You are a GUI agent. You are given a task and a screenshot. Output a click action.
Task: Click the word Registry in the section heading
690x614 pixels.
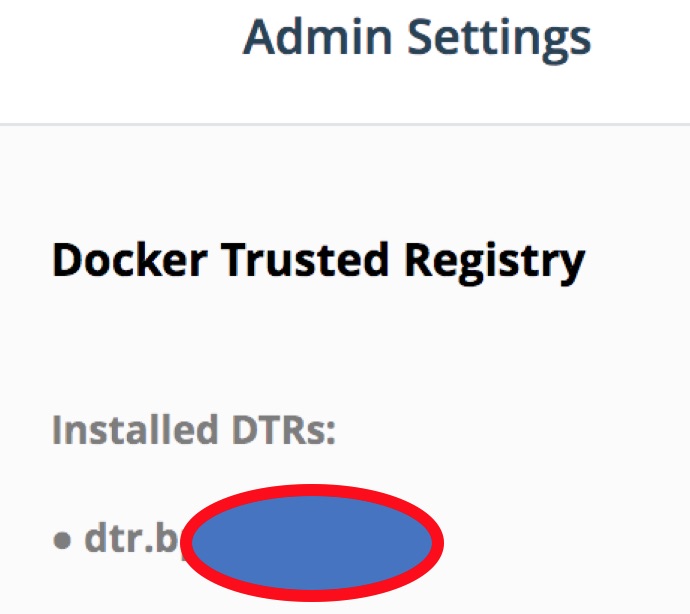point(495,262)
